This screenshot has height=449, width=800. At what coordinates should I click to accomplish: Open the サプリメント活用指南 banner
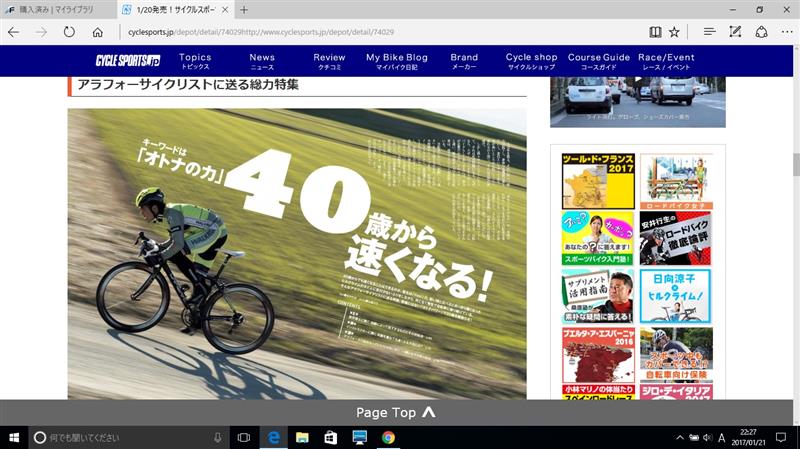coord(598,296)
